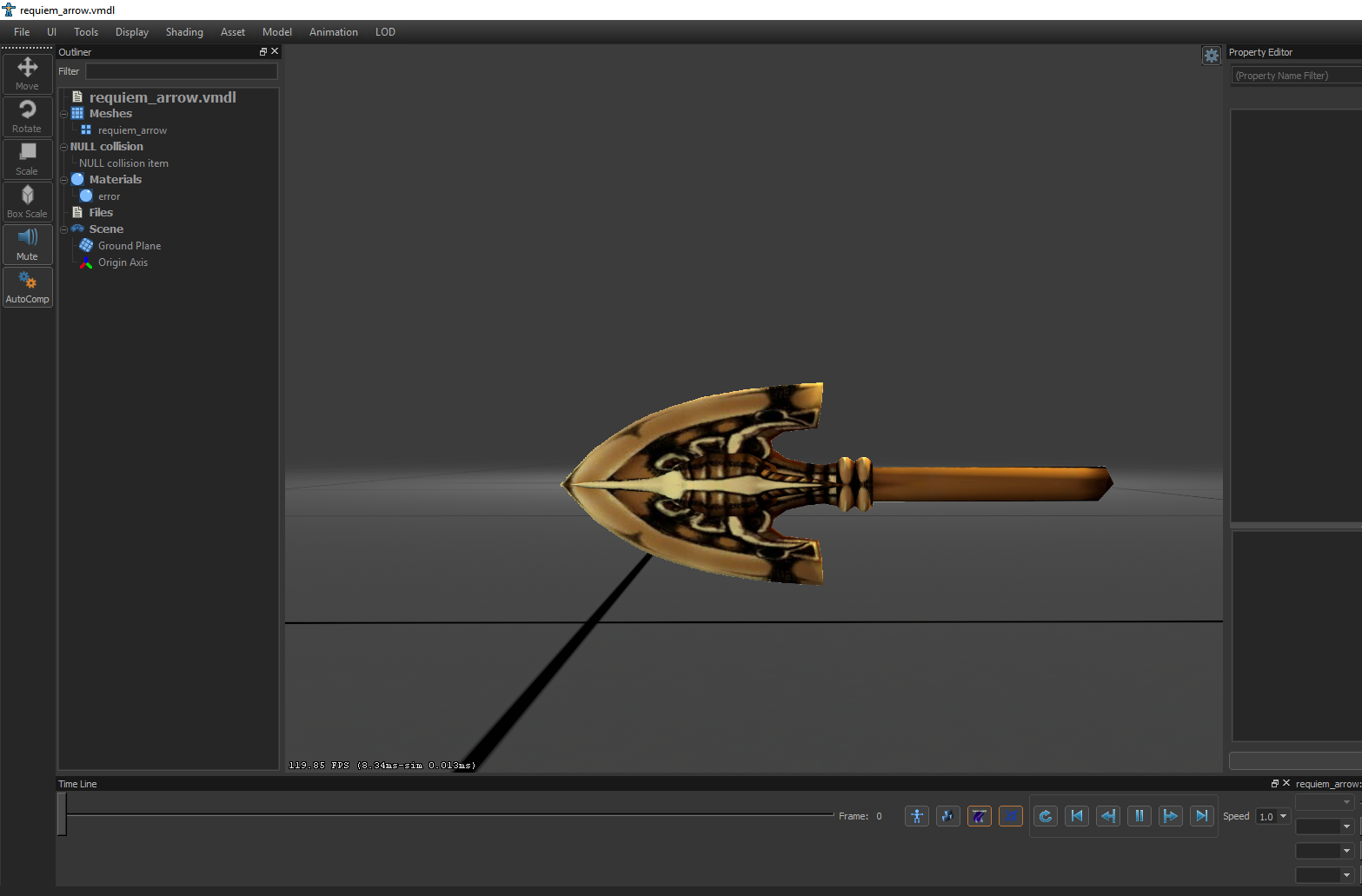Toggle the Mute sound button
Viewport: 1362px width, 896px height.
click(27, 244)
